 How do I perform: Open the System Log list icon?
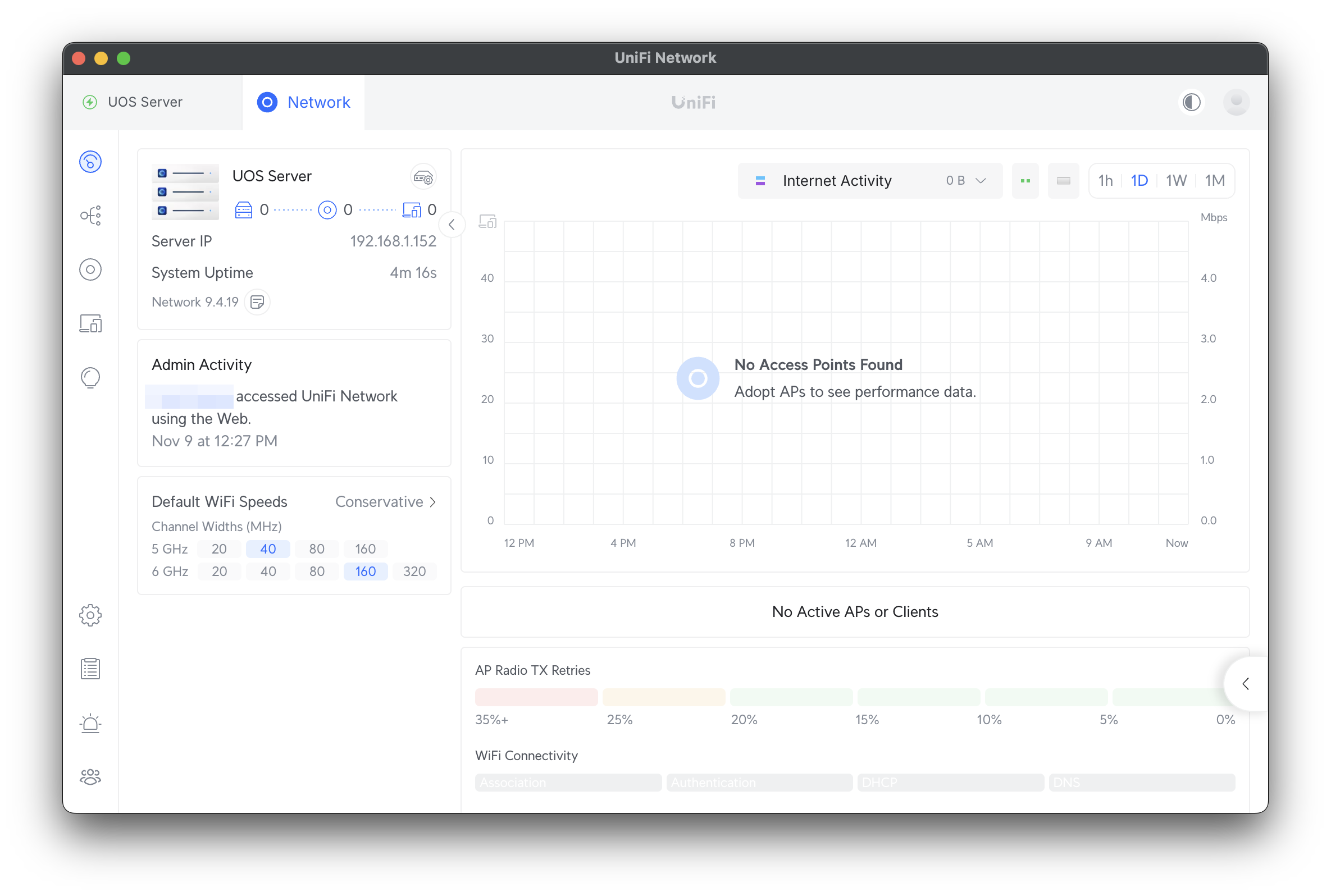pos(90,669)
